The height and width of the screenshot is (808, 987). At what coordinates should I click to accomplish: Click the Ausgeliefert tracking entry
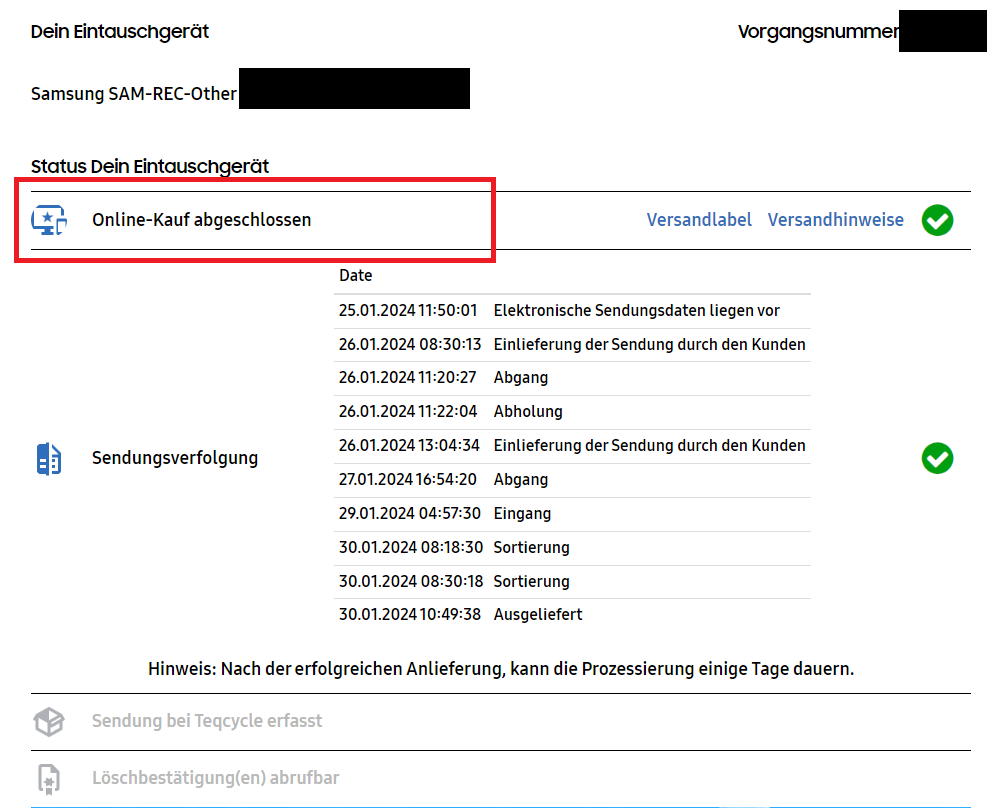pyautogui.click(x=538, y=615)
